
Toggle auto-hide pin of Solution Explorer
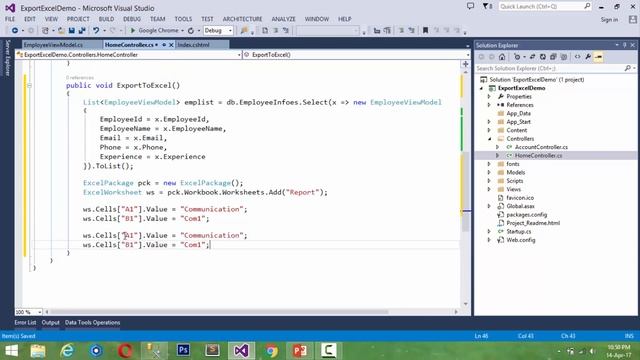pos(624,45)
